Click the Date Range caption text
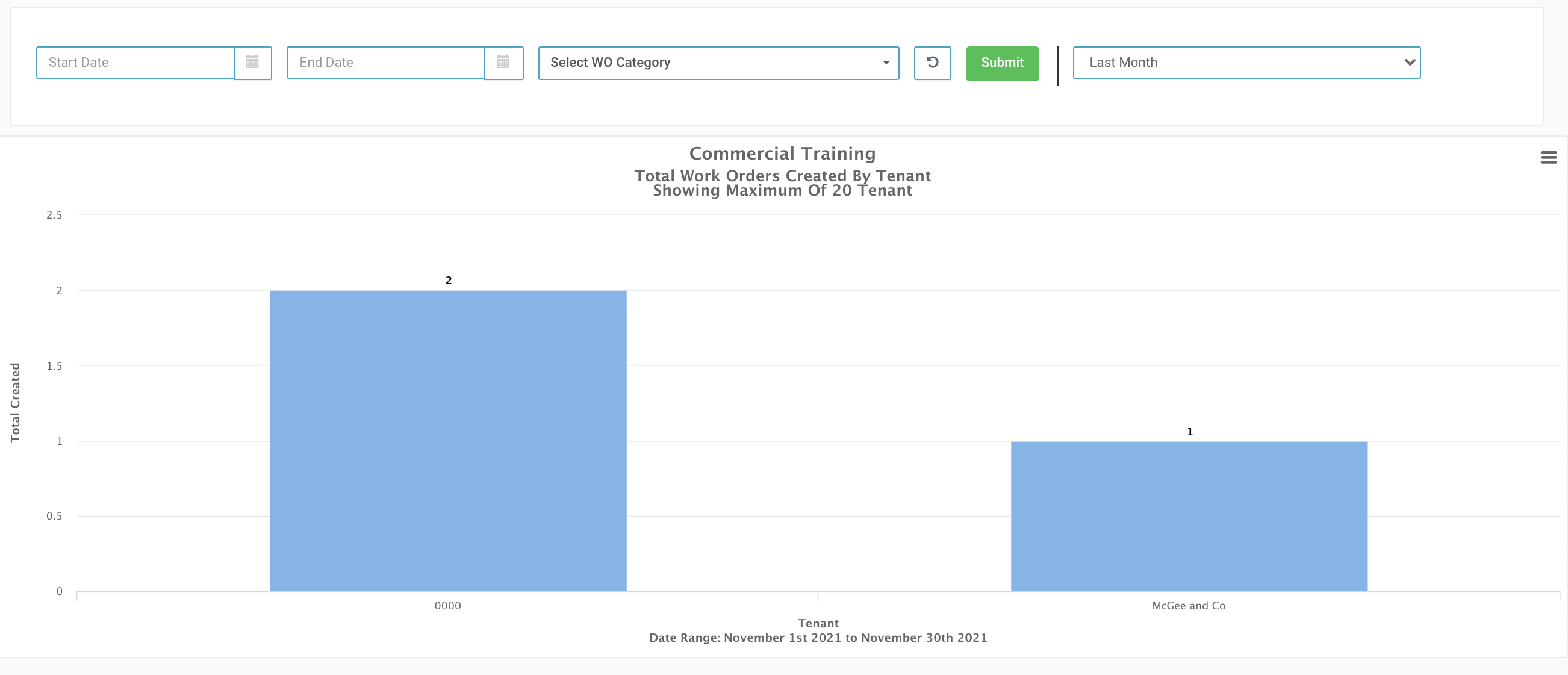The image size is (1568, 675). click(x=818, y=638)
